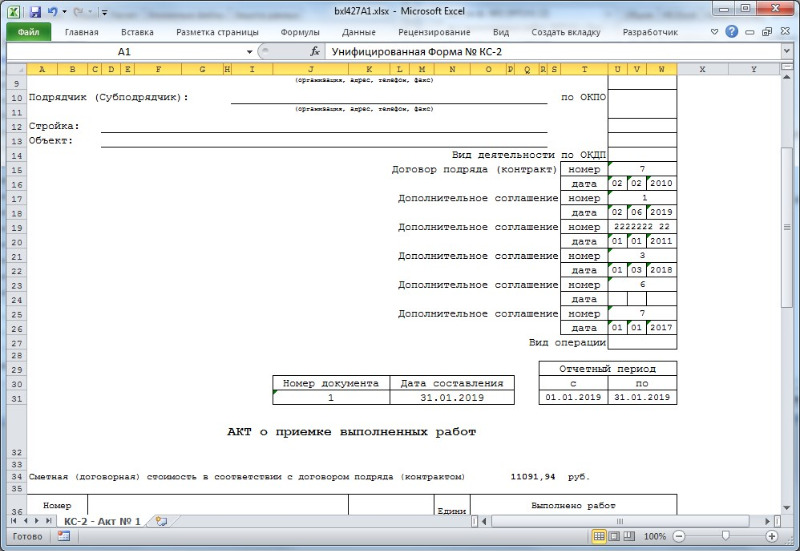Switch to Page Layout view button
The height and width of the screenshot is (551, 800).
[x=614, y=536]
